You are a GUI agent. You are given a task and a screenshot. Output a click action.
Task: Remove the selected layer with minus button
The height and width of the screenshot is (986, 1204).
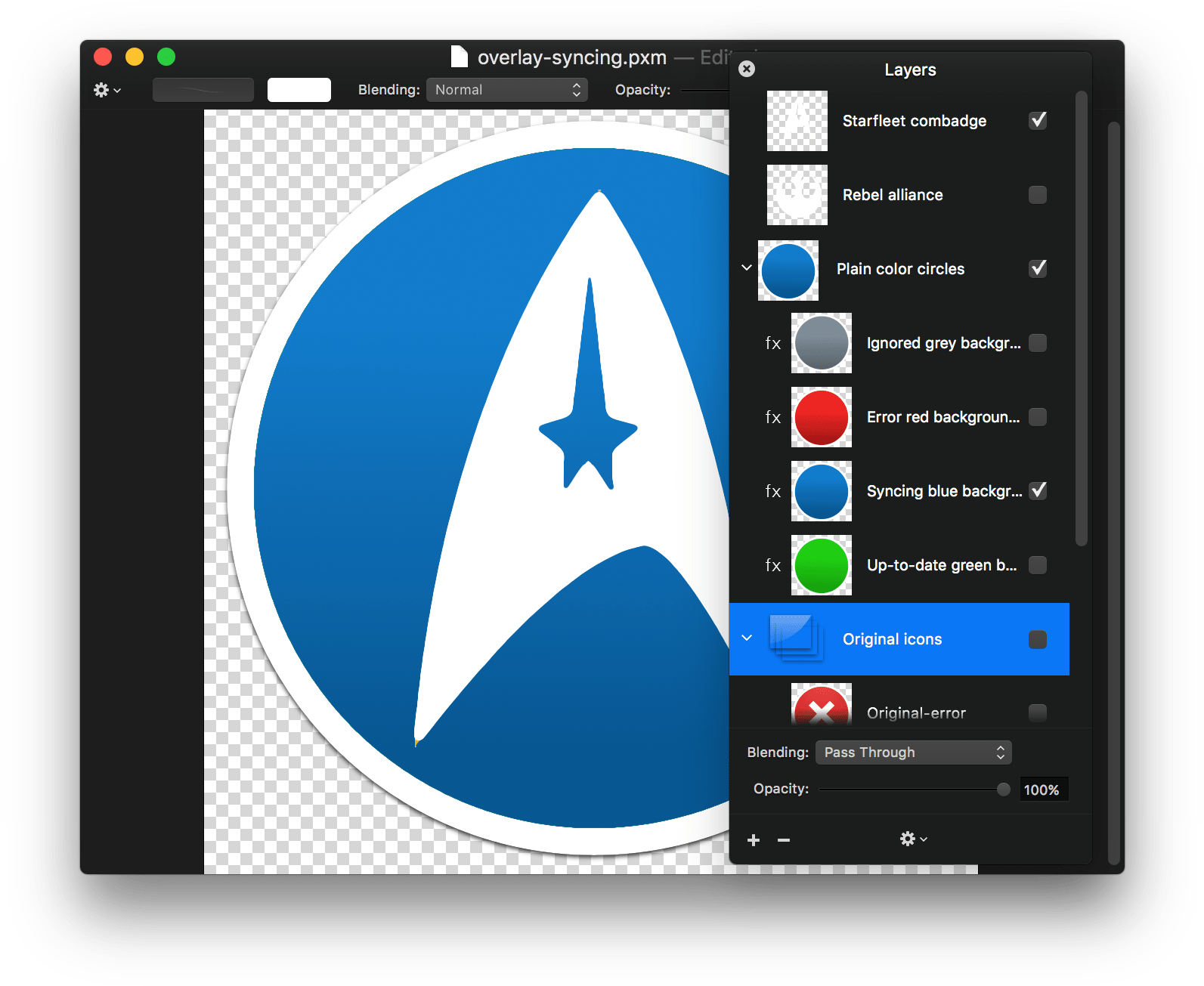coord(784,840)
